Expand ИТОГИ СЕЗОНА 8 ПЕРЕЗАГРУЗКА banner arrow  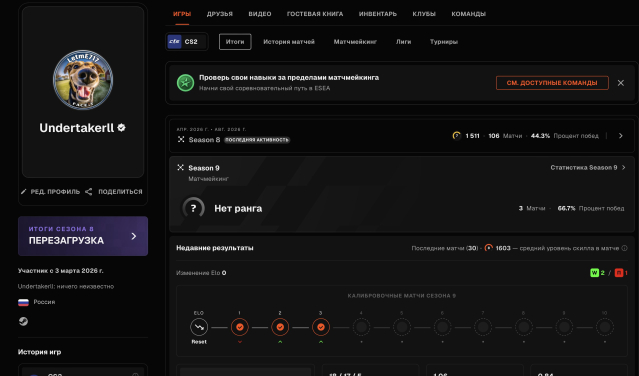pyautogui.click(x=134, y=236)
